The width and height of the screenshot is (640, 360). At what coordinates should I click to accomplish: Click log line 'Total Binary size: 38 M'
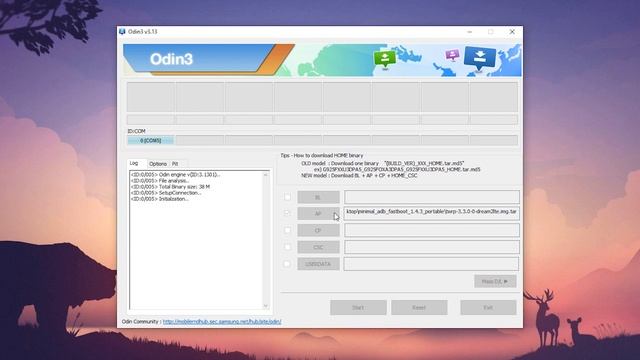click(x=170, y=187)
